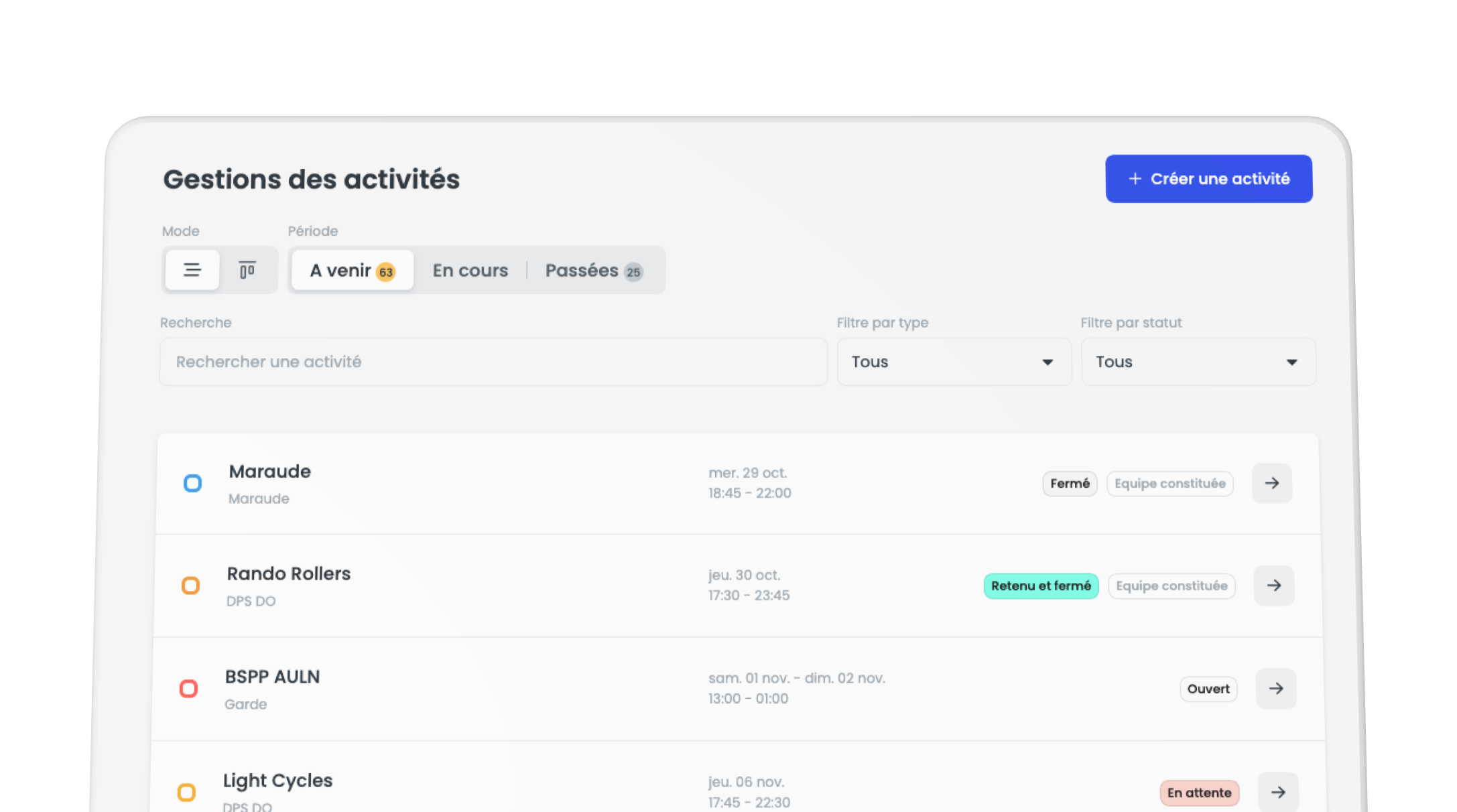Screen dimensions: 1457x812
Task: Open Maraude activity with arrow button
Action: coord(1271,483)
